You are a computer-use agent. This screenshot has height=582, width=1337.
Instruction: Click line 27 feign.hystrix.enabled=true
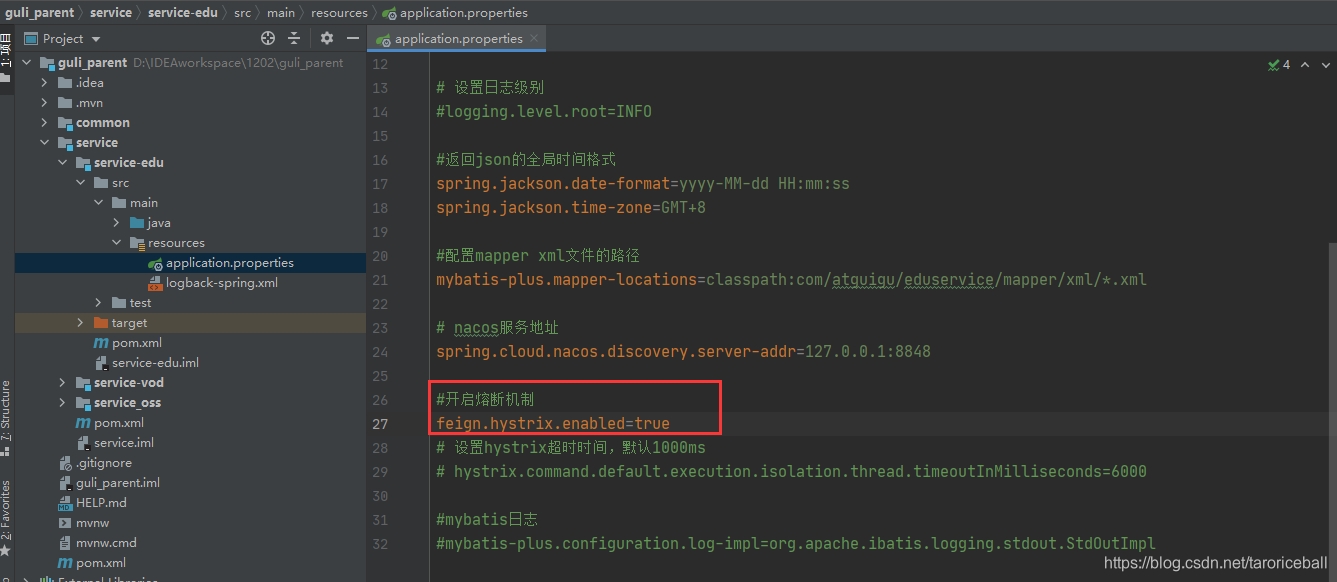click(x=553, y=423)
